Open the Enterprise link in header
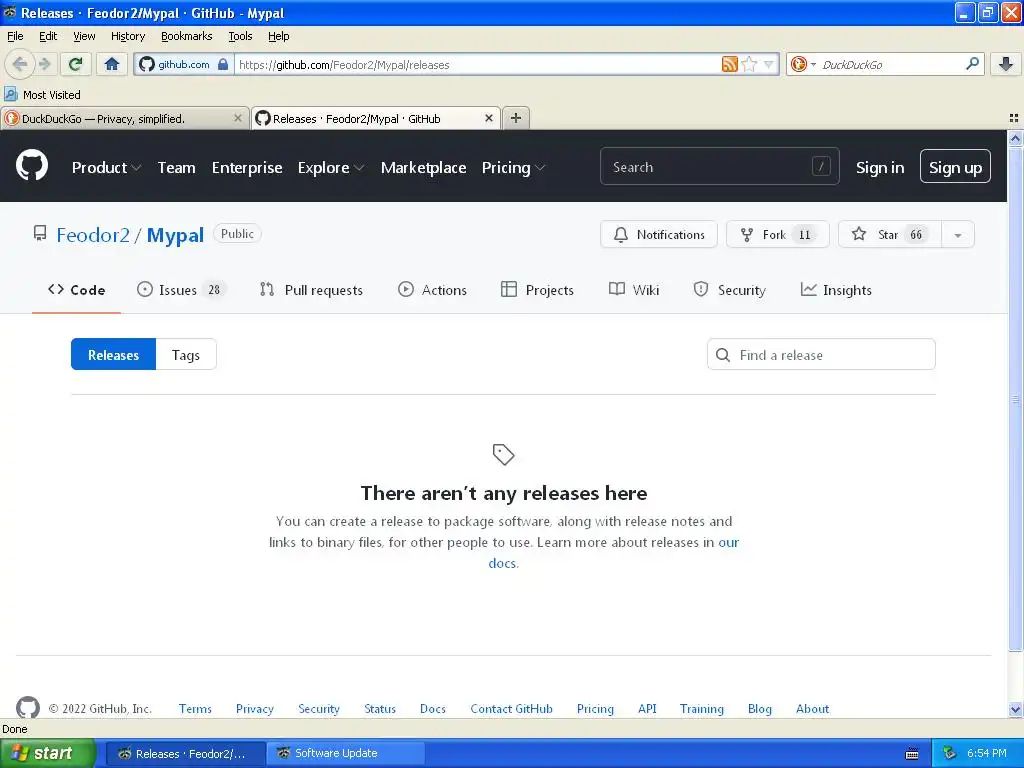 click(x=247, y=168)
